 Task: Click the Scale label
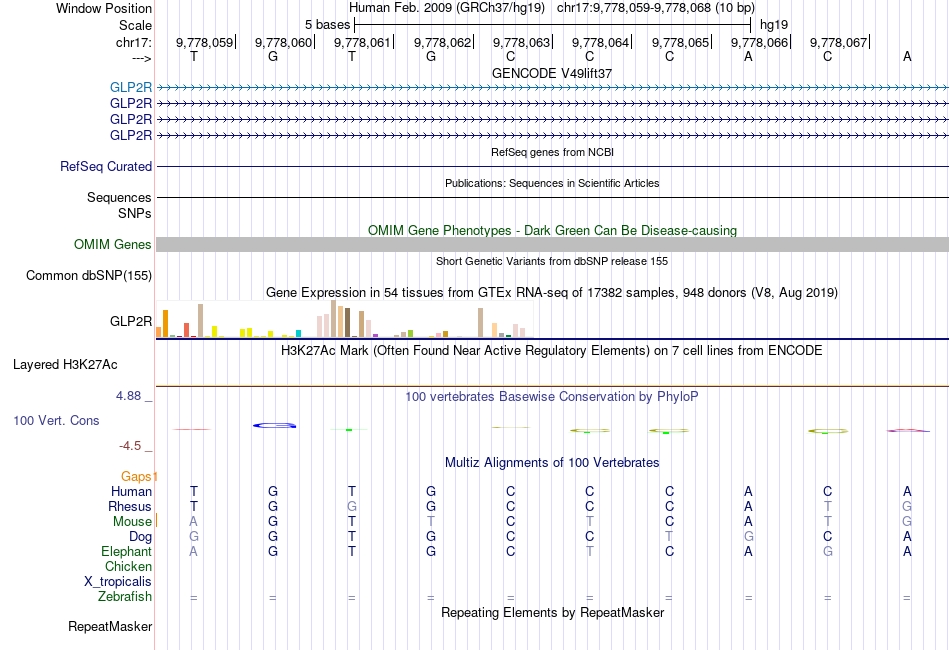(135, 25)
